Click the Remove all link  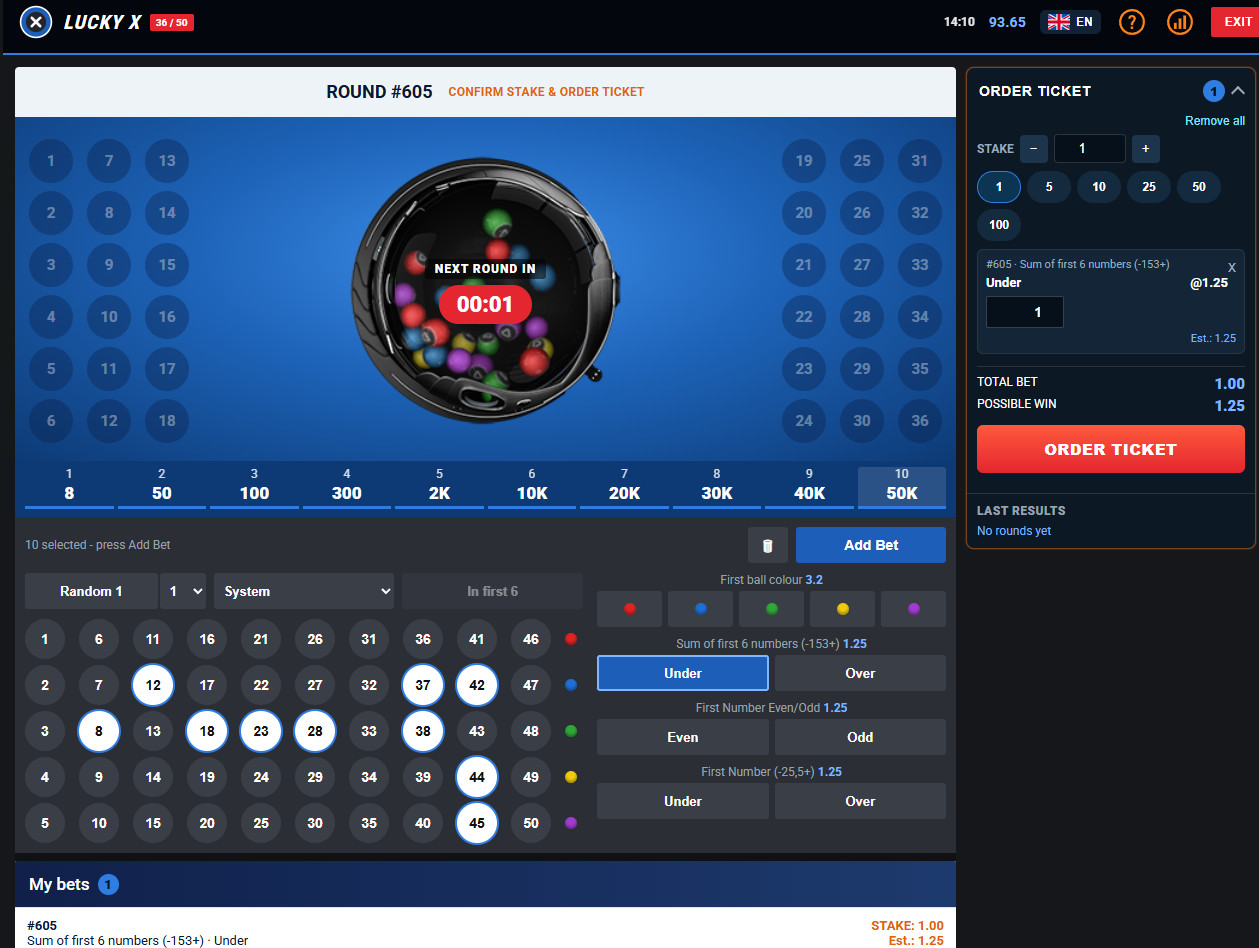pyautogui.click(x=1215, y=121)
